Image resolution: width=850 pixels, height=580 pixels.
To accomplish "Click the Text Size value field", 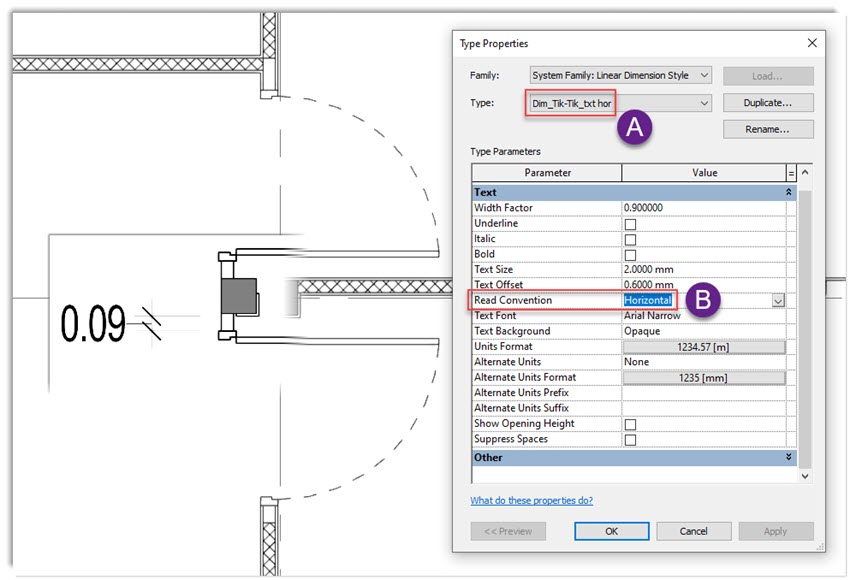I will pyautogui.click(x=703, y=270).
